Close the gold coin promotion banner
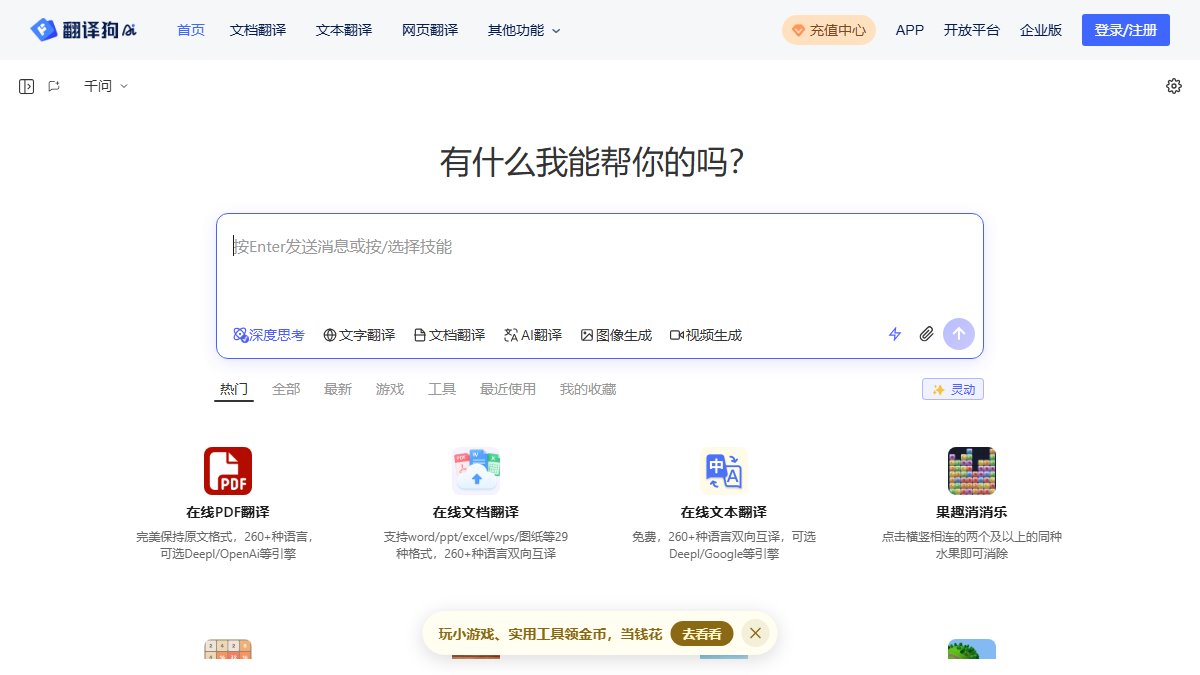Image resolution: width=1200 pixels, height=675 pixels. [x=755, y=633]
